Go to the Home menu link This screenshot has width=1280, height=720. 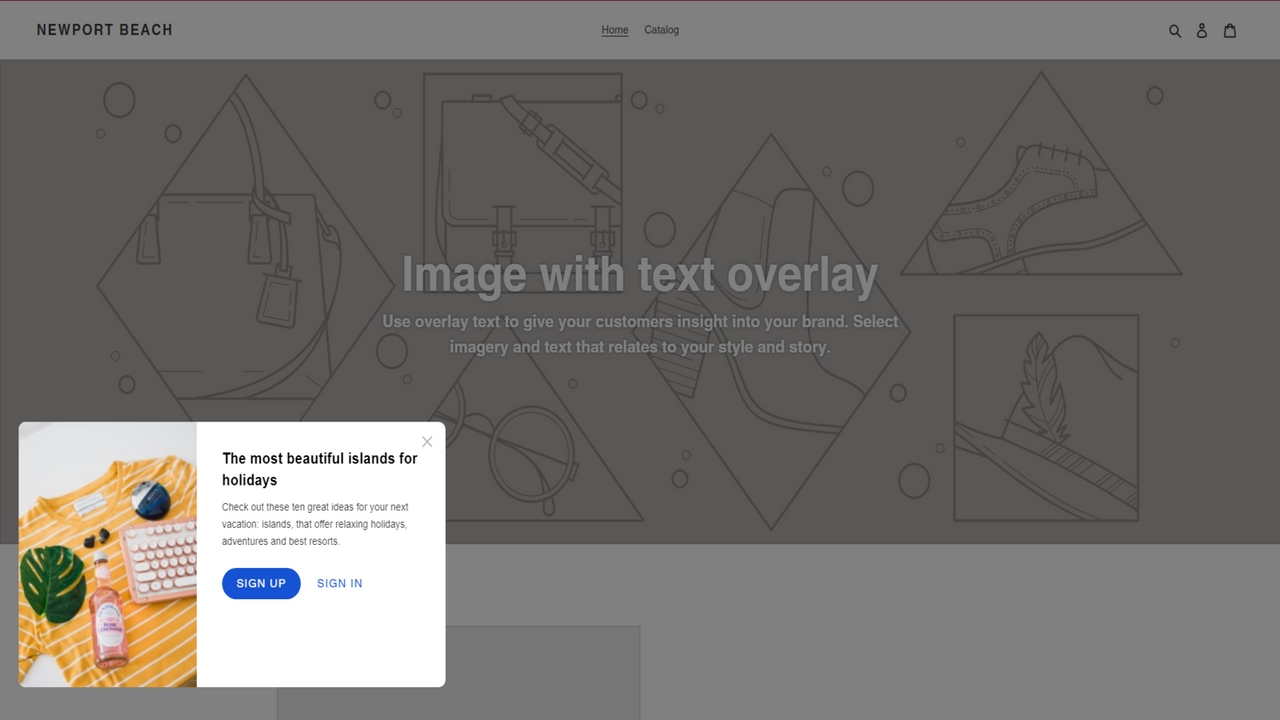tap(615, 30)
